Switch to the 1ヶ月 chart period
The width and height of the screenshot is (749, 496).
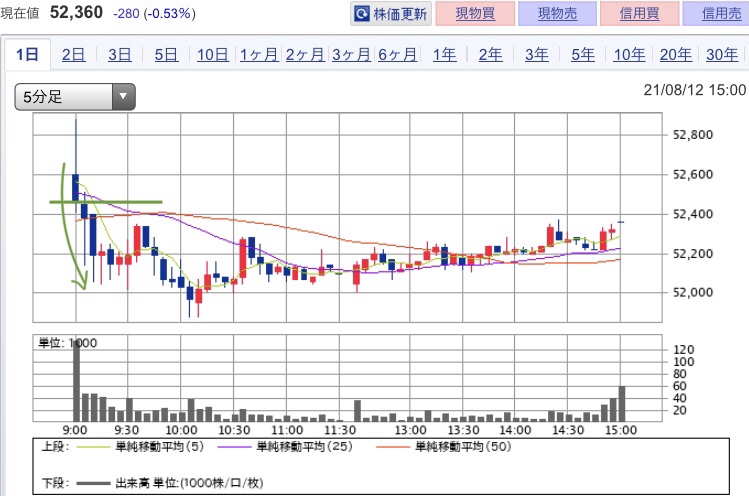258,55
